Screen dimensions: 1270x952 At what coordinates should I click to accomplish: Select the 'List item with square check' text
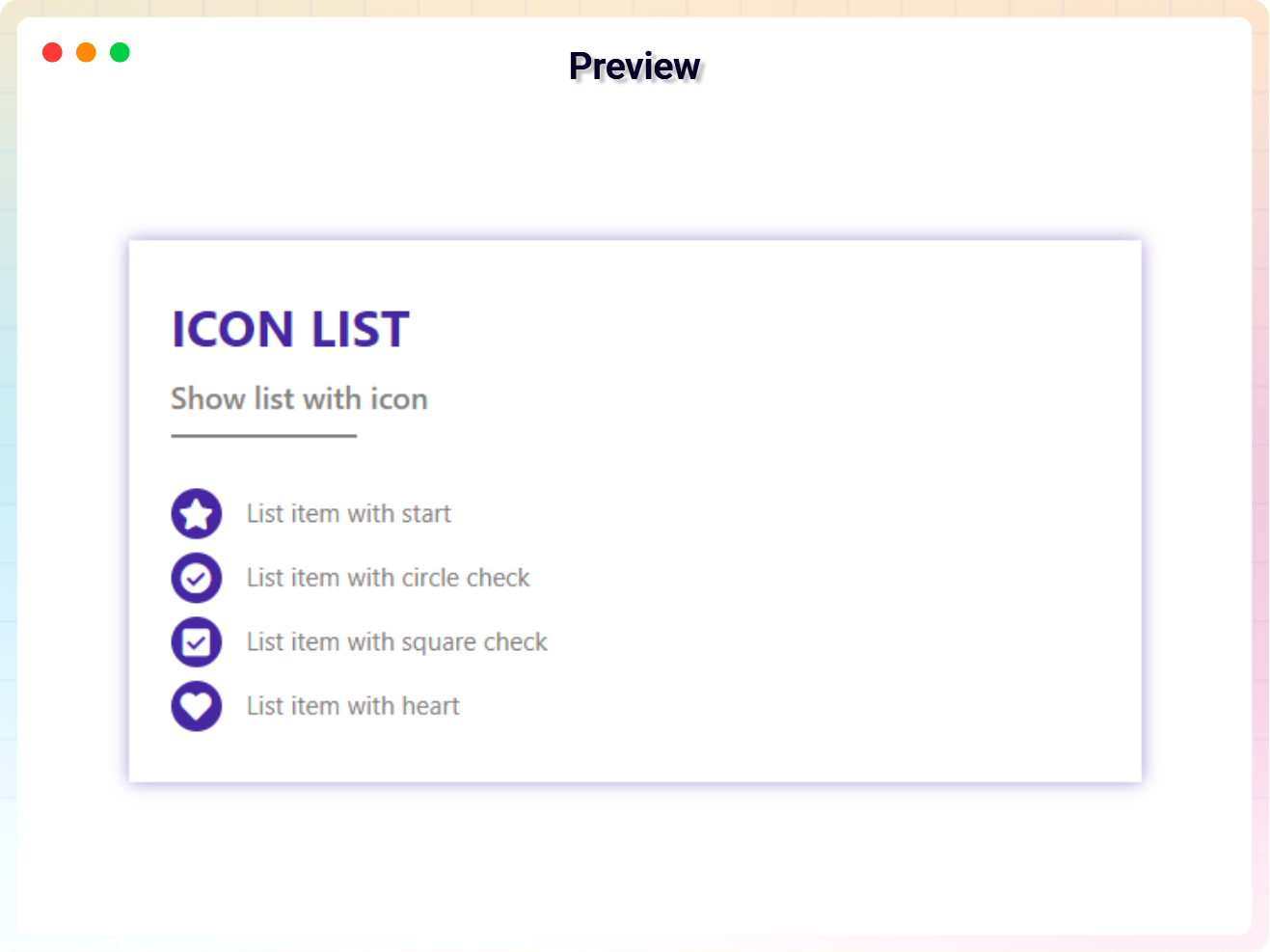point(396,642)
